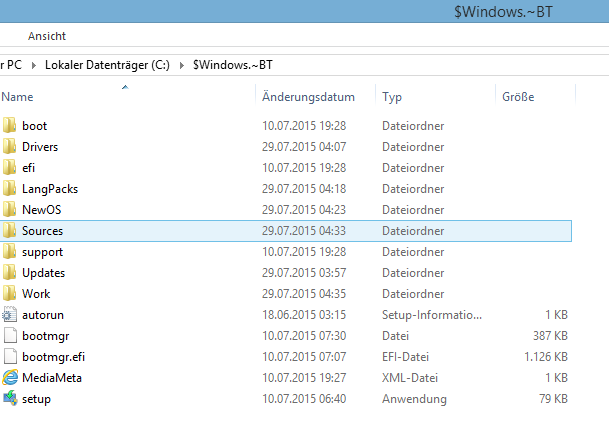Click the date "10.07.2015 19:27" of MediaMeta
609x447 pixels.
coord(304,377)
